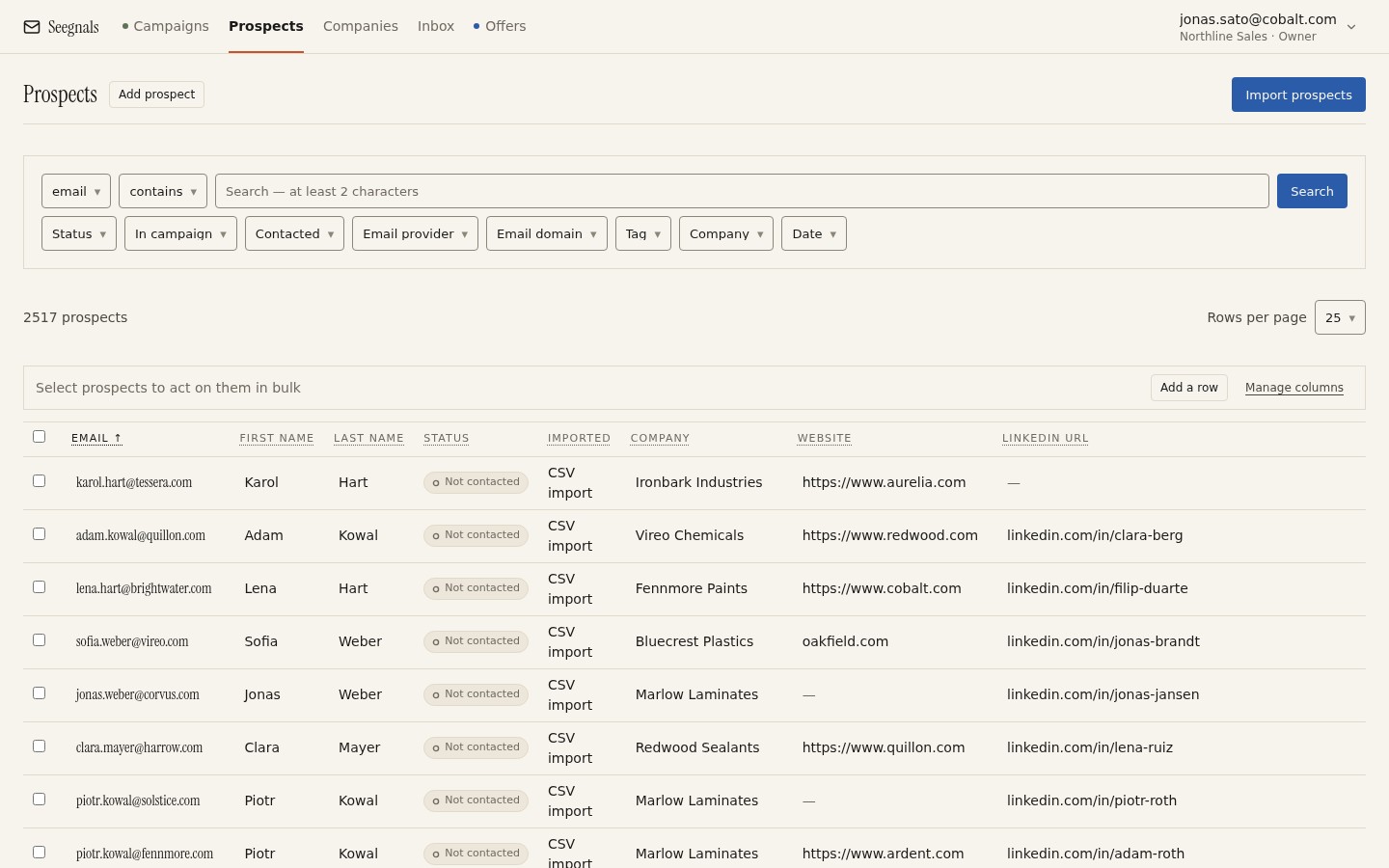Select the piotr.kowal@solstice.com row checkbox
Viewport: 1389px width, 868px height.
coord(40,800)
